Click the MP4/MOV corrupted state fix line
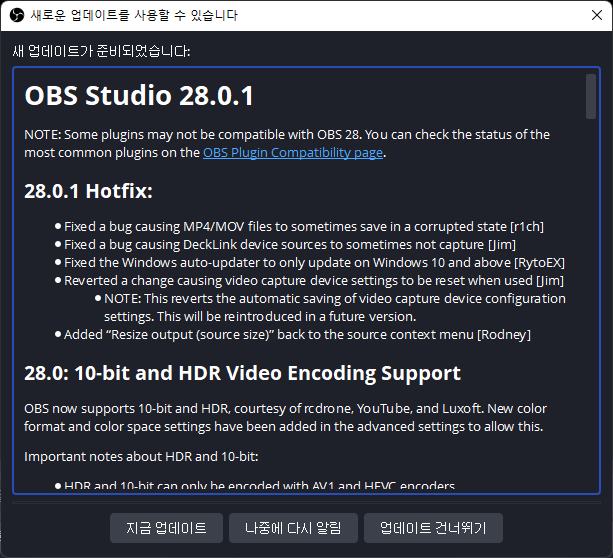Viewport: 613px width, 558px height. (x=304, y=227)
